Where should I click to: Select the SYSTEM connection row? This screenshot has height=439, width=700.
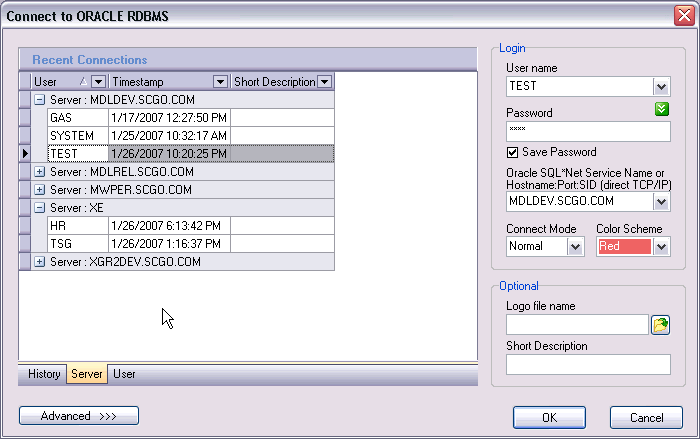72,136
